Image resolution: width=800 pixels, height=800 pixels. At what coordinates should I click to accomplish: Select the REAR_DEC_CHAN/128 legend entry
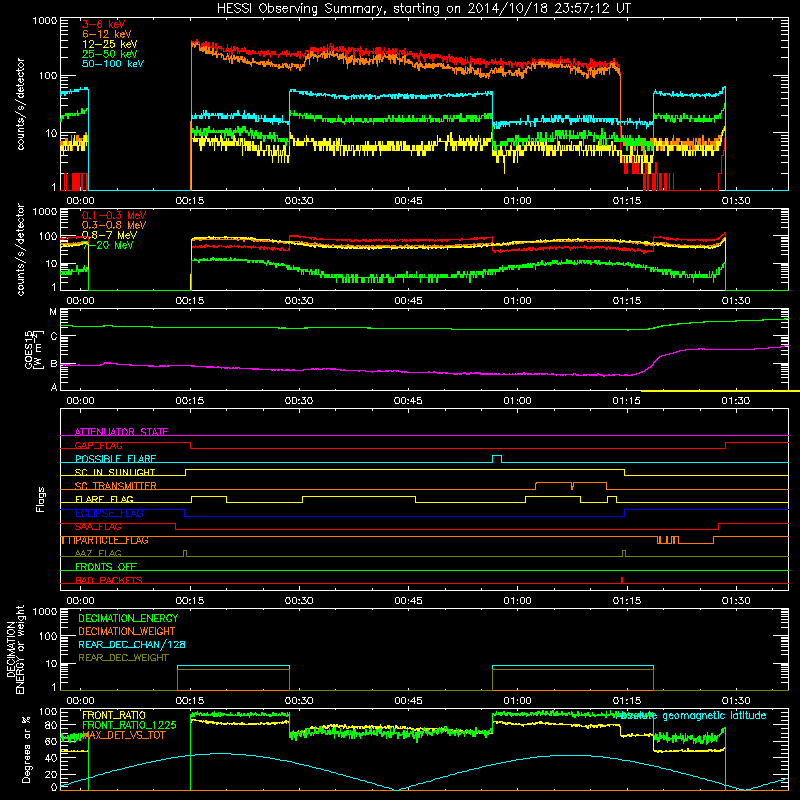point(132,645)
